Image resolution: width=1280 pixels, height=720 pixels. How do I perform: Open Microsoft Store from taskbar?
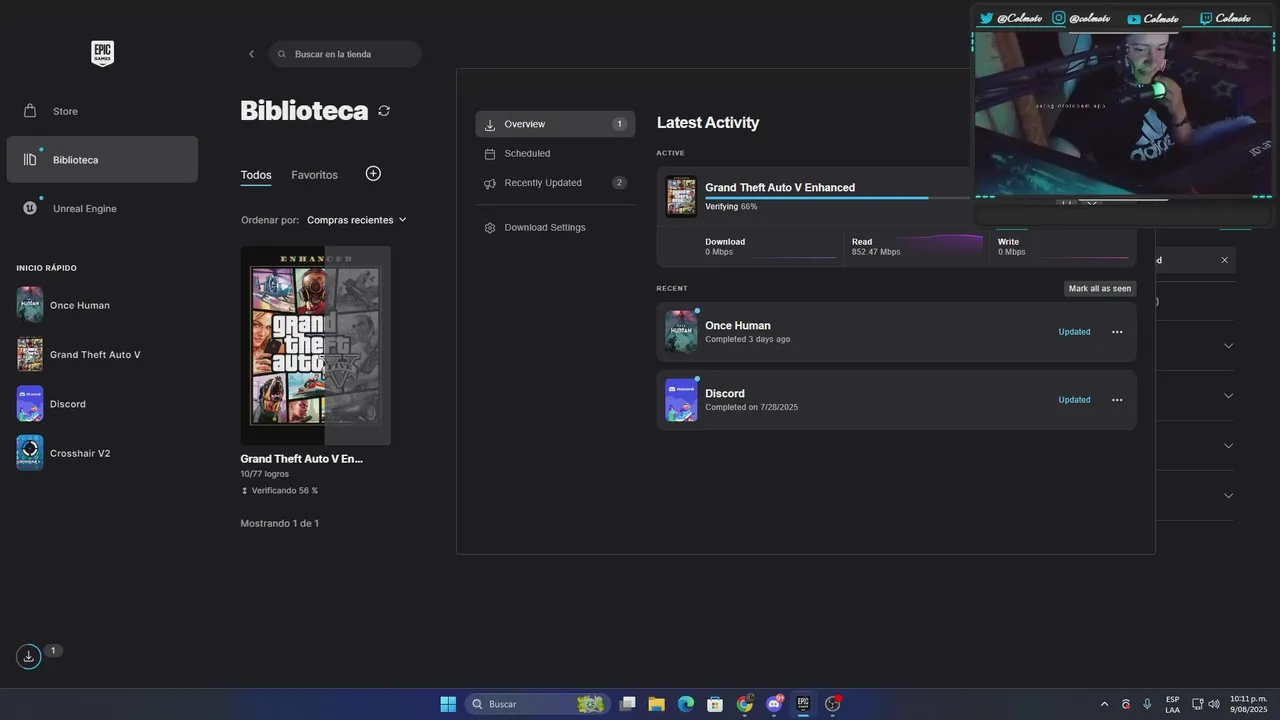(x=715, y=704)
